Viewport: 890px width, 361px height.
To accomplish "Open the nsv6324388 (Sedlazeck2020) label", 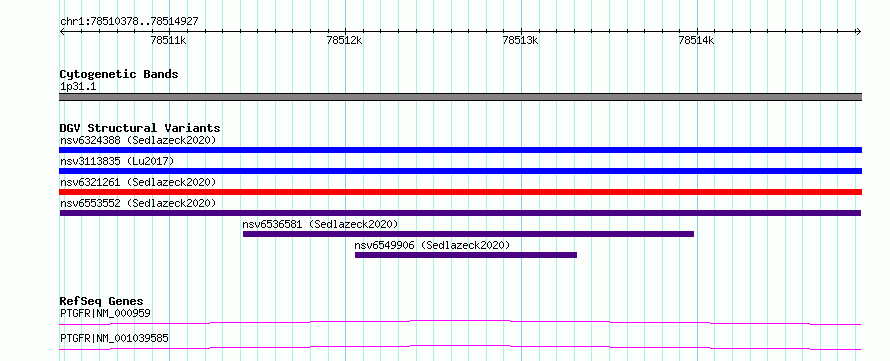I will 138,140.
